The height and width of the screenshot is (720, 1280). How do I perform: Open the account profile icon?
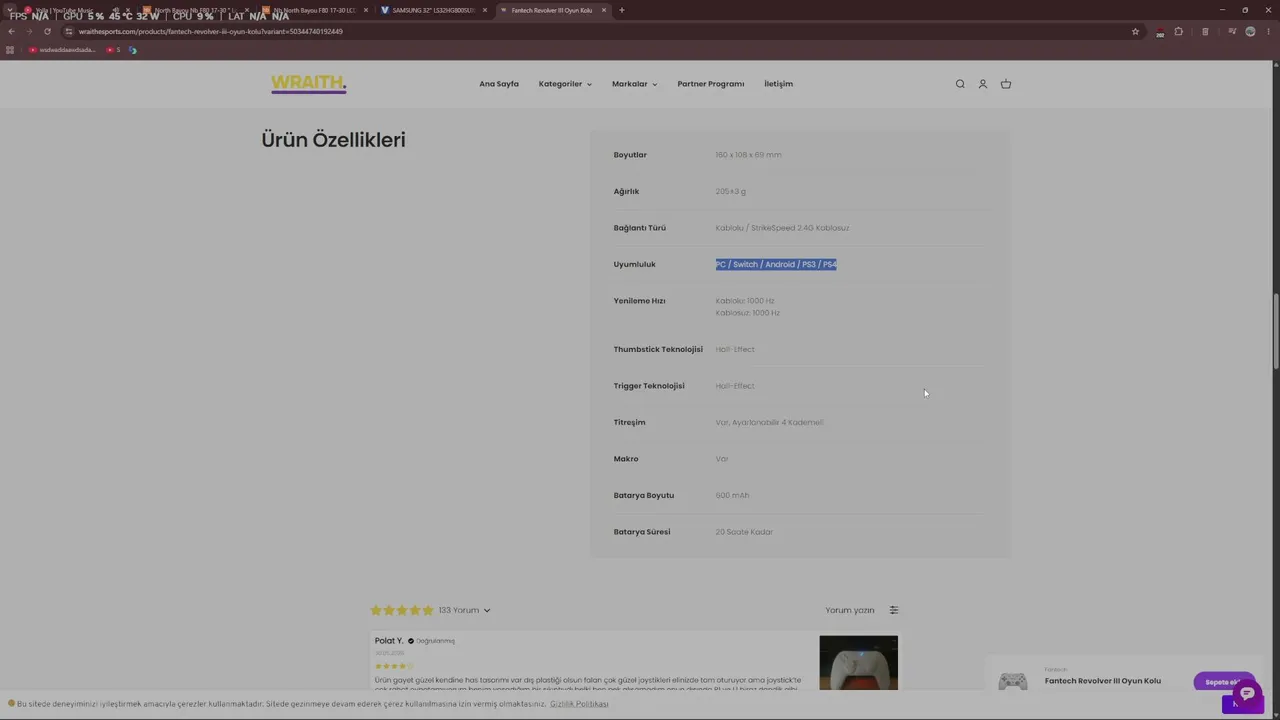[983, 84]
